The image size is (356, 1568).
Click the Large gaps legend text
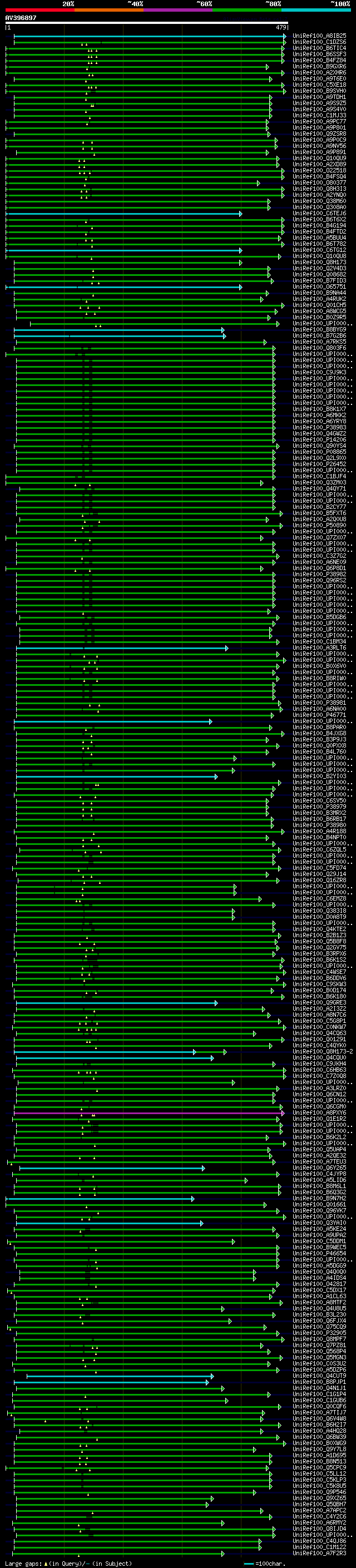click(67, 1563)
